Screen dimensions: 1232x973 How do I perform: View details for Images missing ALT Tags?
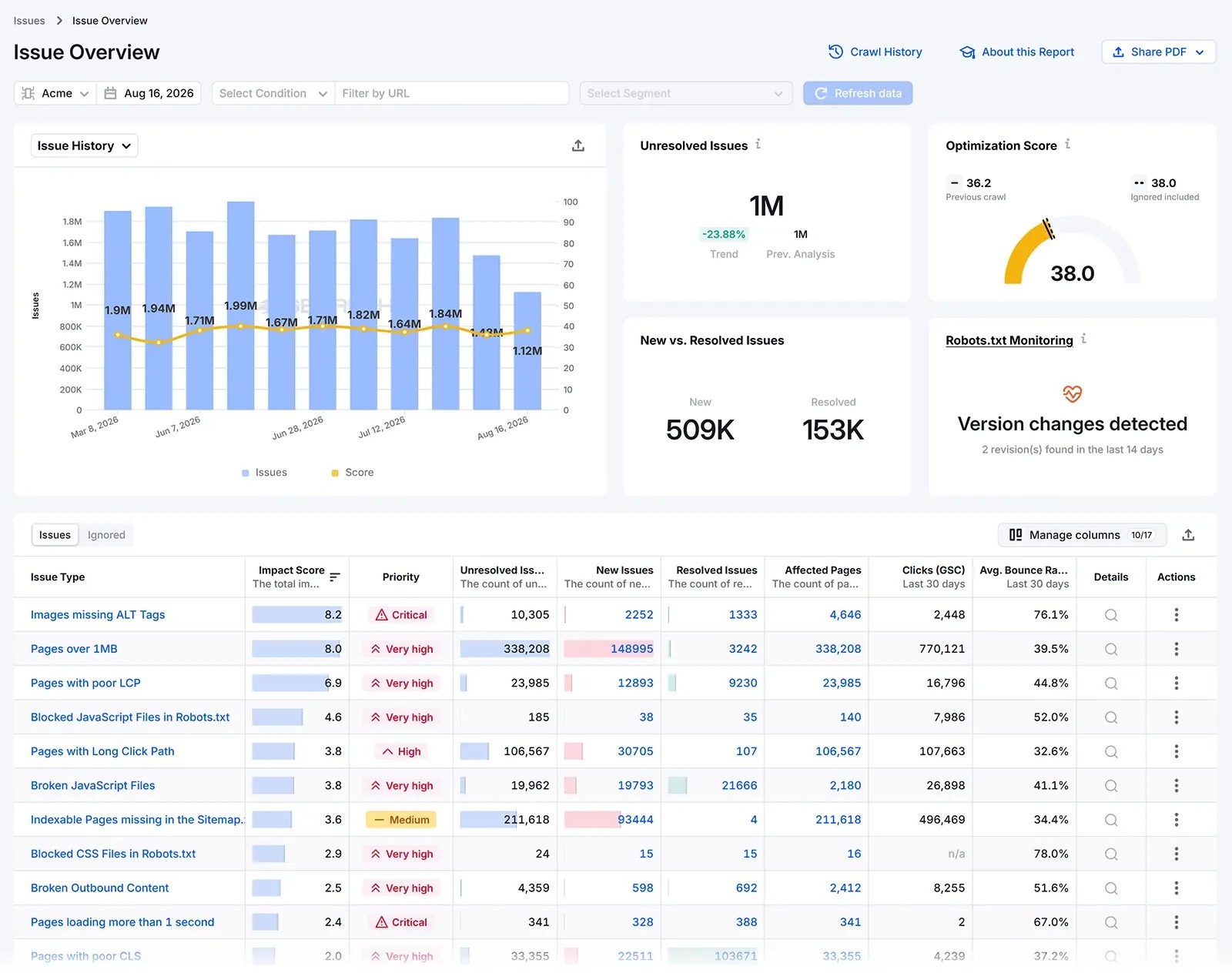click(1111, 615)
